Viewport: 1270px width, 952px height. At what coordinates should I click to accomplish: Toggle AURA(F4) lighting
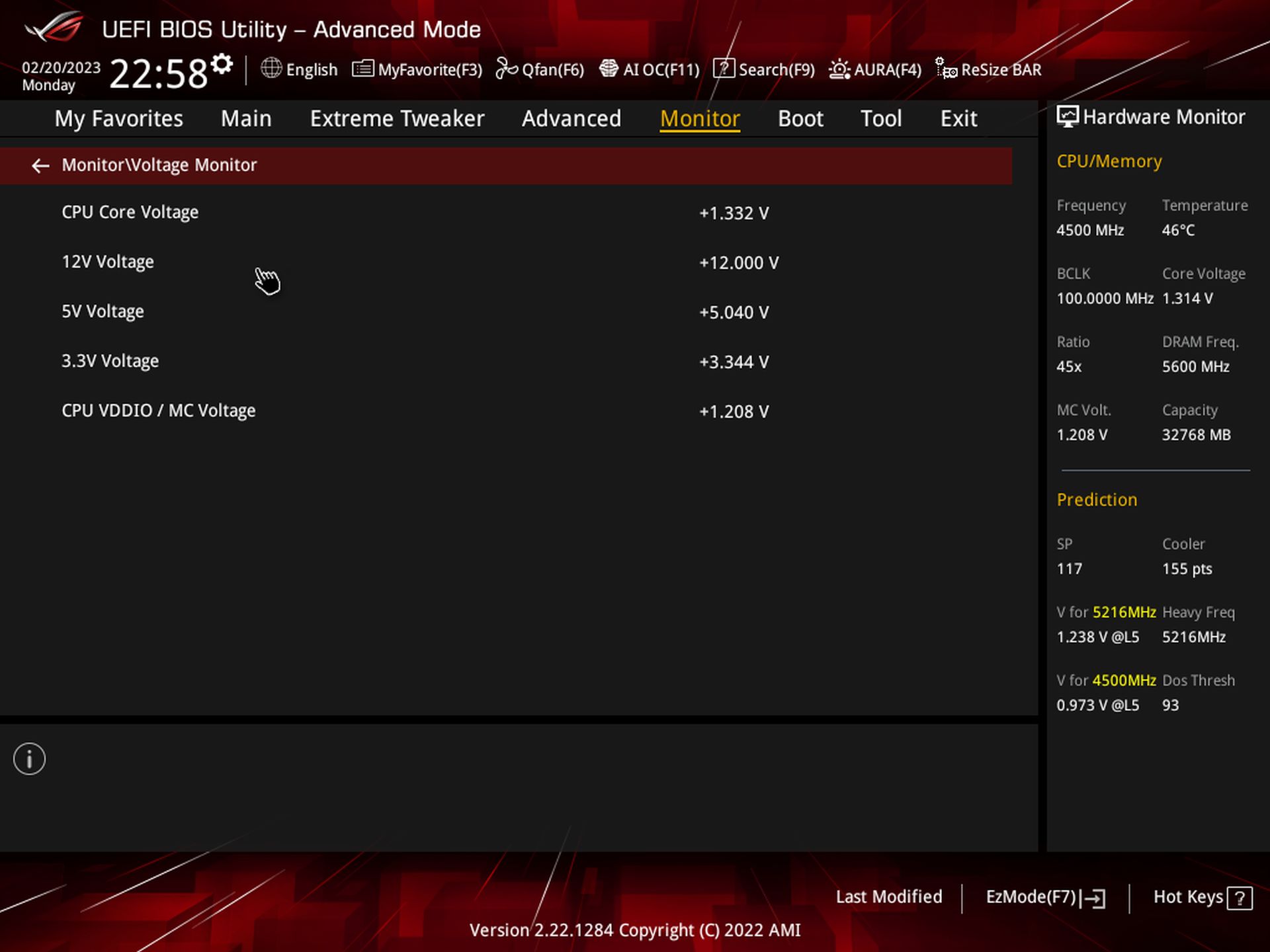pos(874,69)
